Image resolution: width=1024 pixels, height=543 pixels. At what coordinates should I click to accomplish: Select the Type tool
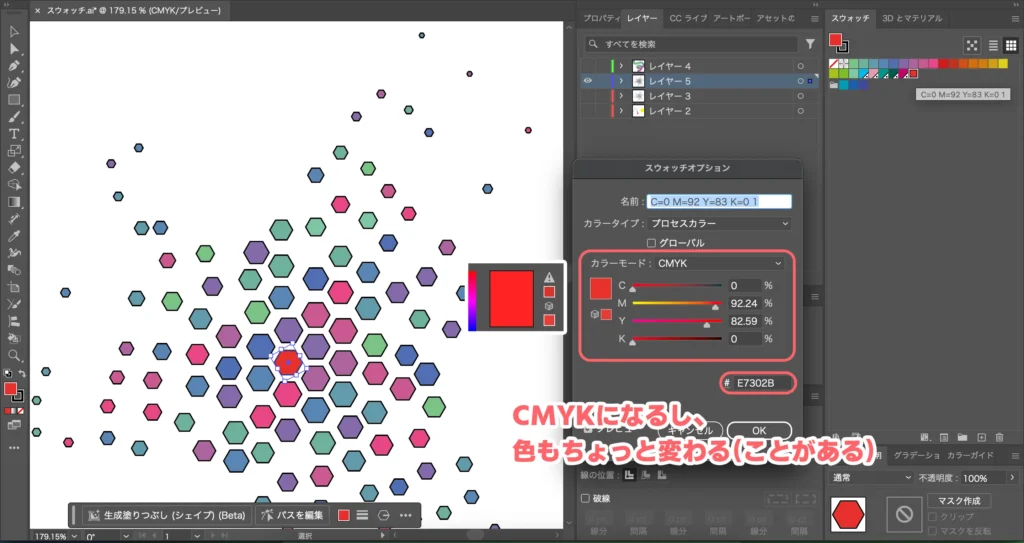point(14,134)
